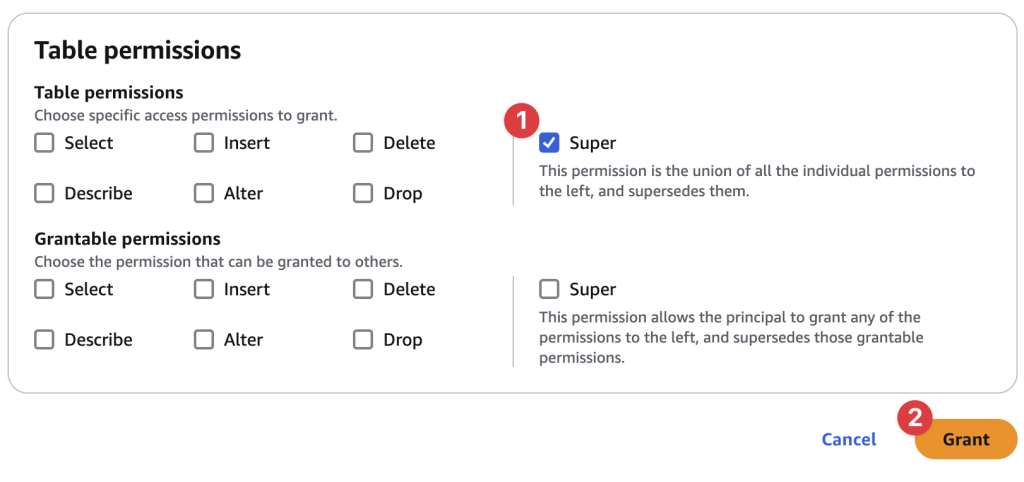Uncheck the checked Super table permission

tap(549, 143)
